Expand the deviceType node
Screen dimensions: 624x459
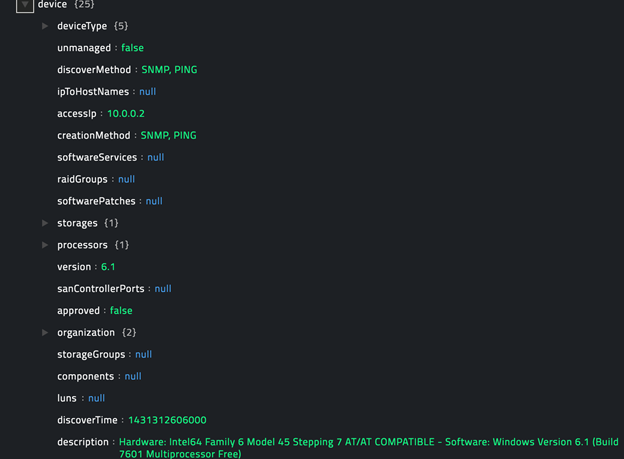(45, 26)
